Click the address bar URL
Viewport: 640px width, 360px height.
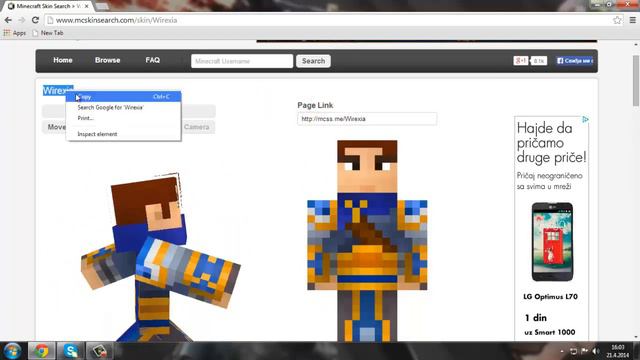click(x=116, y=20)
